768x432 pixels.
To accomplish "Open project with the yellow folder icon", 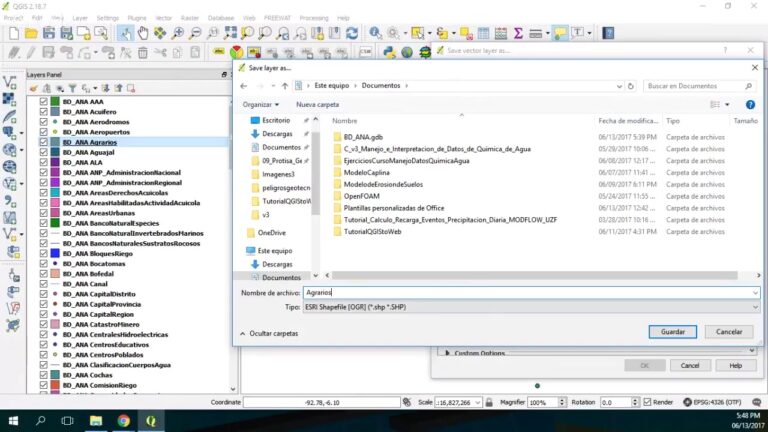I will click(31, 33).
